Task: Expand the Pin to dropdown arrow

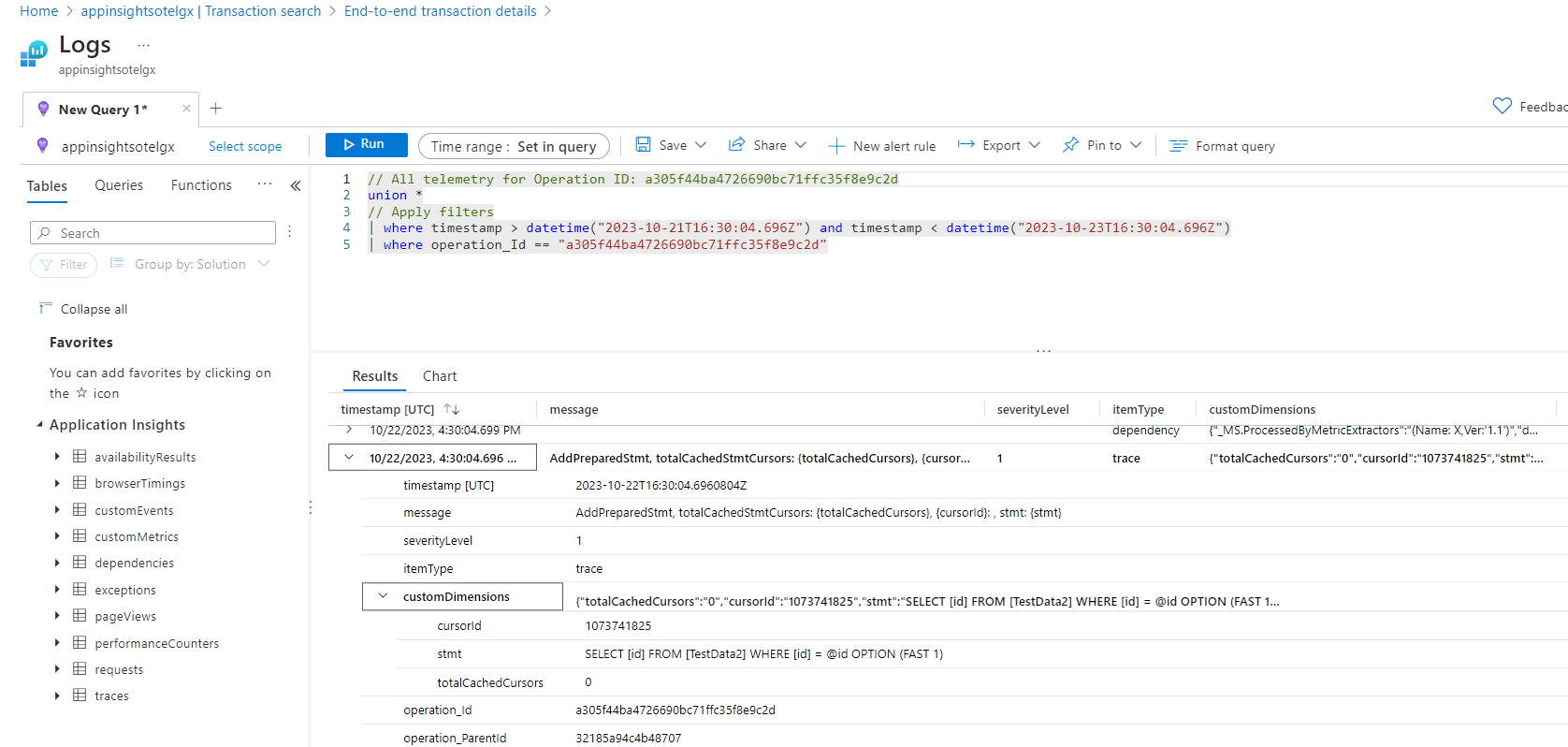Action: click(1136, 145)
